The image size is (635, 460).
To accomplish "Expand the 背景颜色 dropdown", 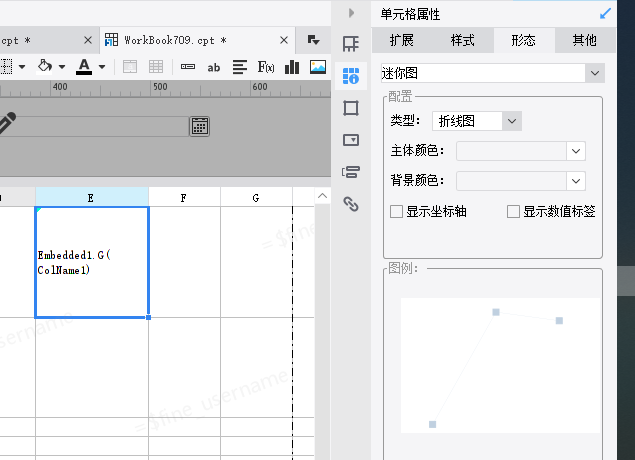I will pyautogui.click(x=520, y=181).
